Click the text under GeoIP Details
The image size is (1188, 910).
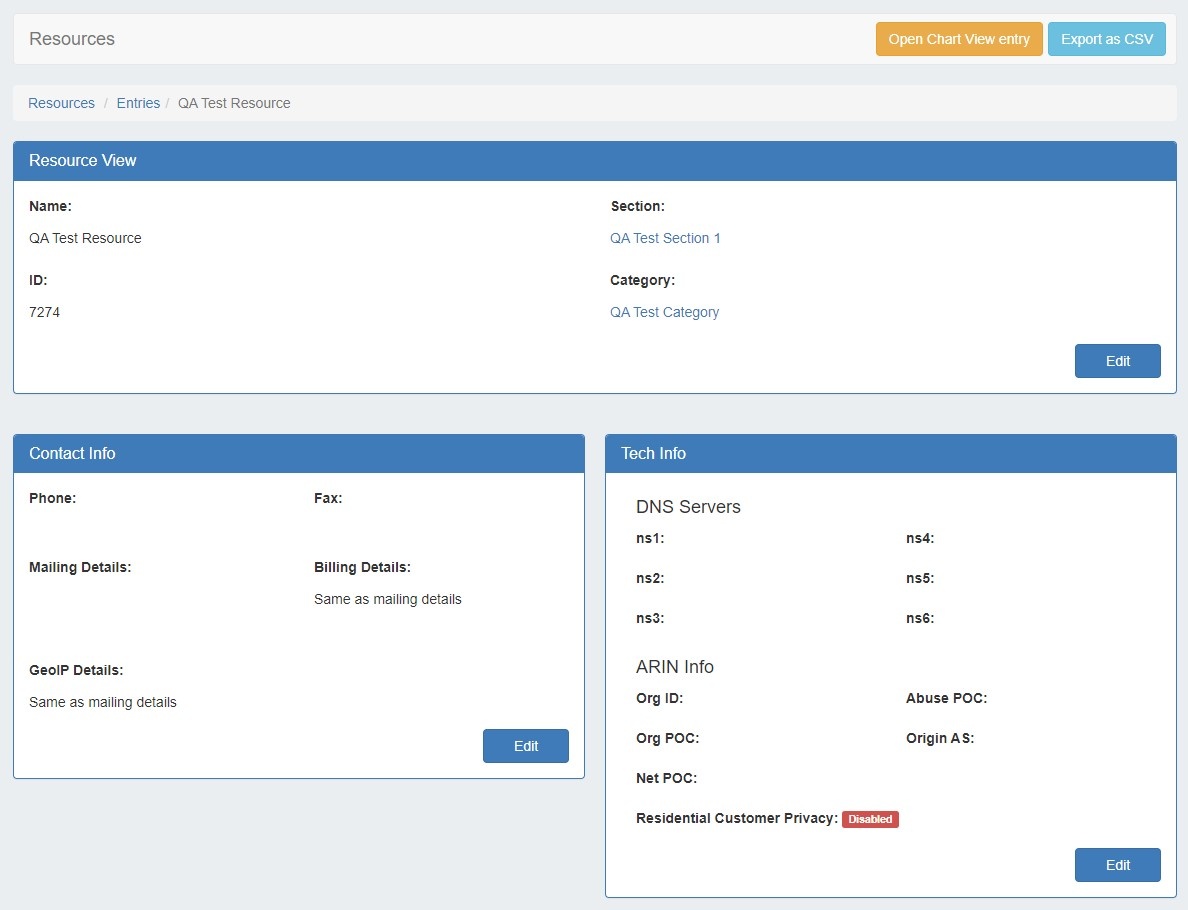tap(102, 702)
